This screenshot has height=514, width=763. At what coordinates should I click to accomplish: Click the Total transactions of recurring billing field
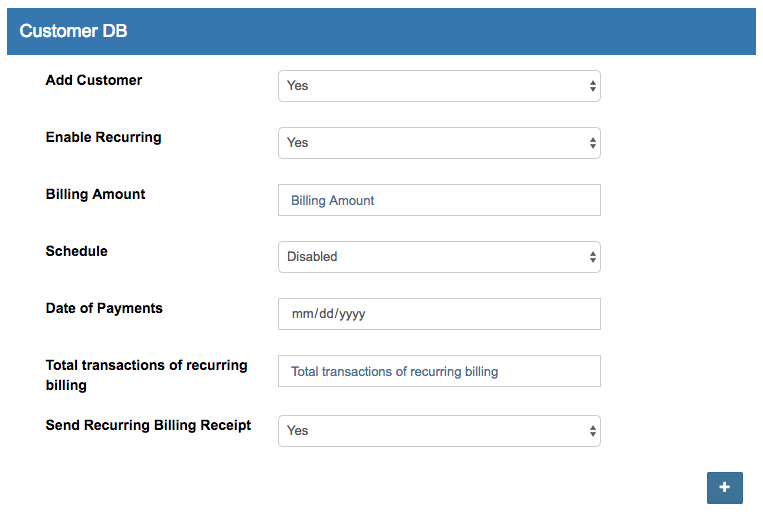click(x=439, y=371)
